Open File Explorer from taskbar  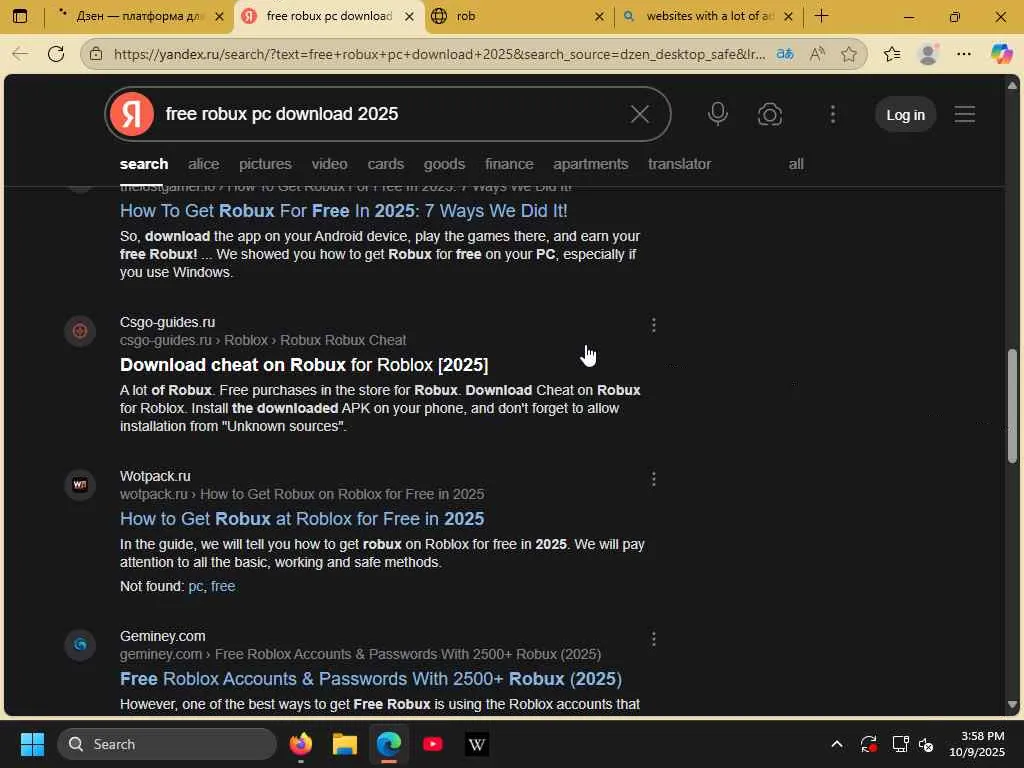[345, 744]
